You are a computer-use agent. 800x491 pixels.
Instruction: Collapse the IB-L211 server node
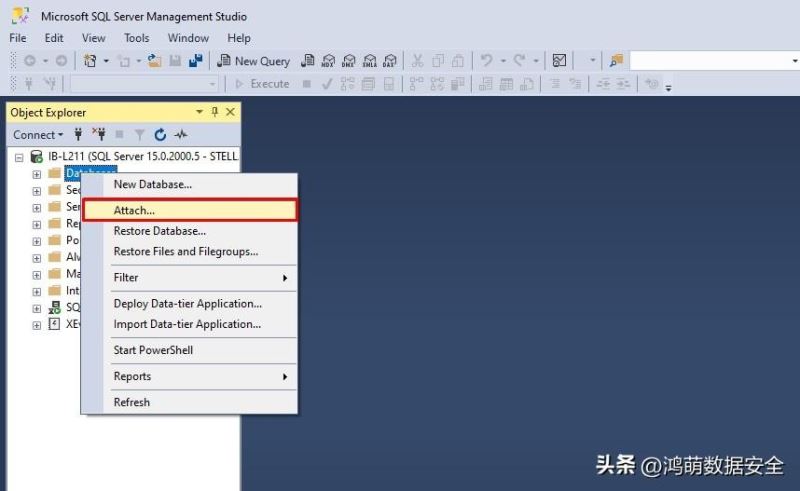pyautogui.click(x=19, y=158)
